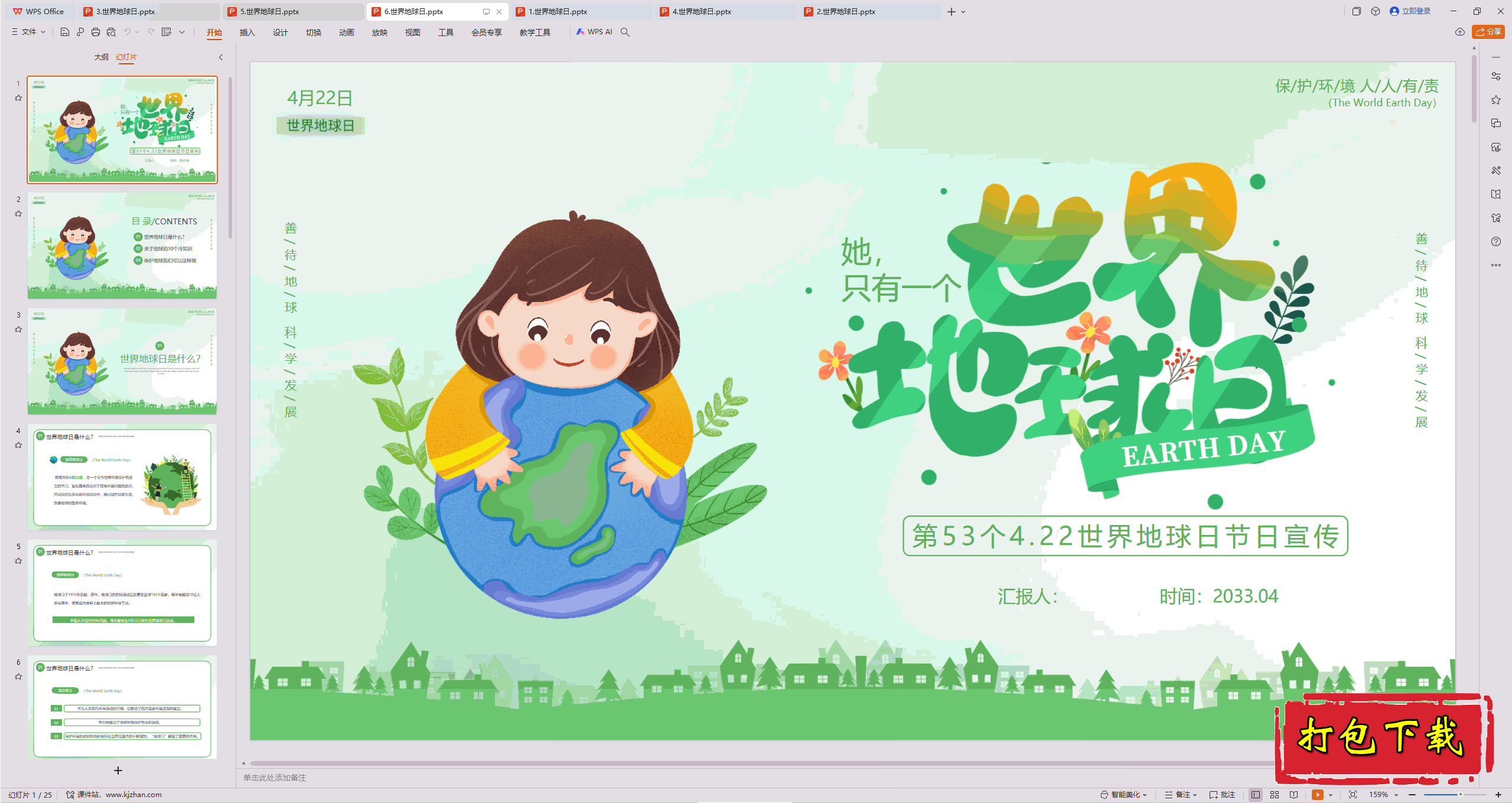Open the magic wand tools icon in sidebar
The image size is (1512, 803).
tap(1496, 171)
